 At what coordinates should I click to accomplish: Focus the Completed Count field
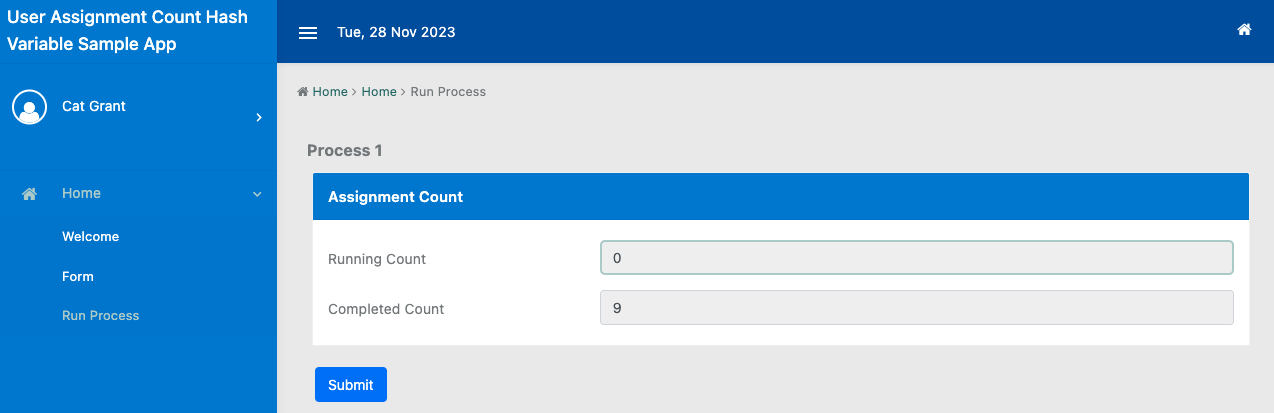(x=916, y=308)
